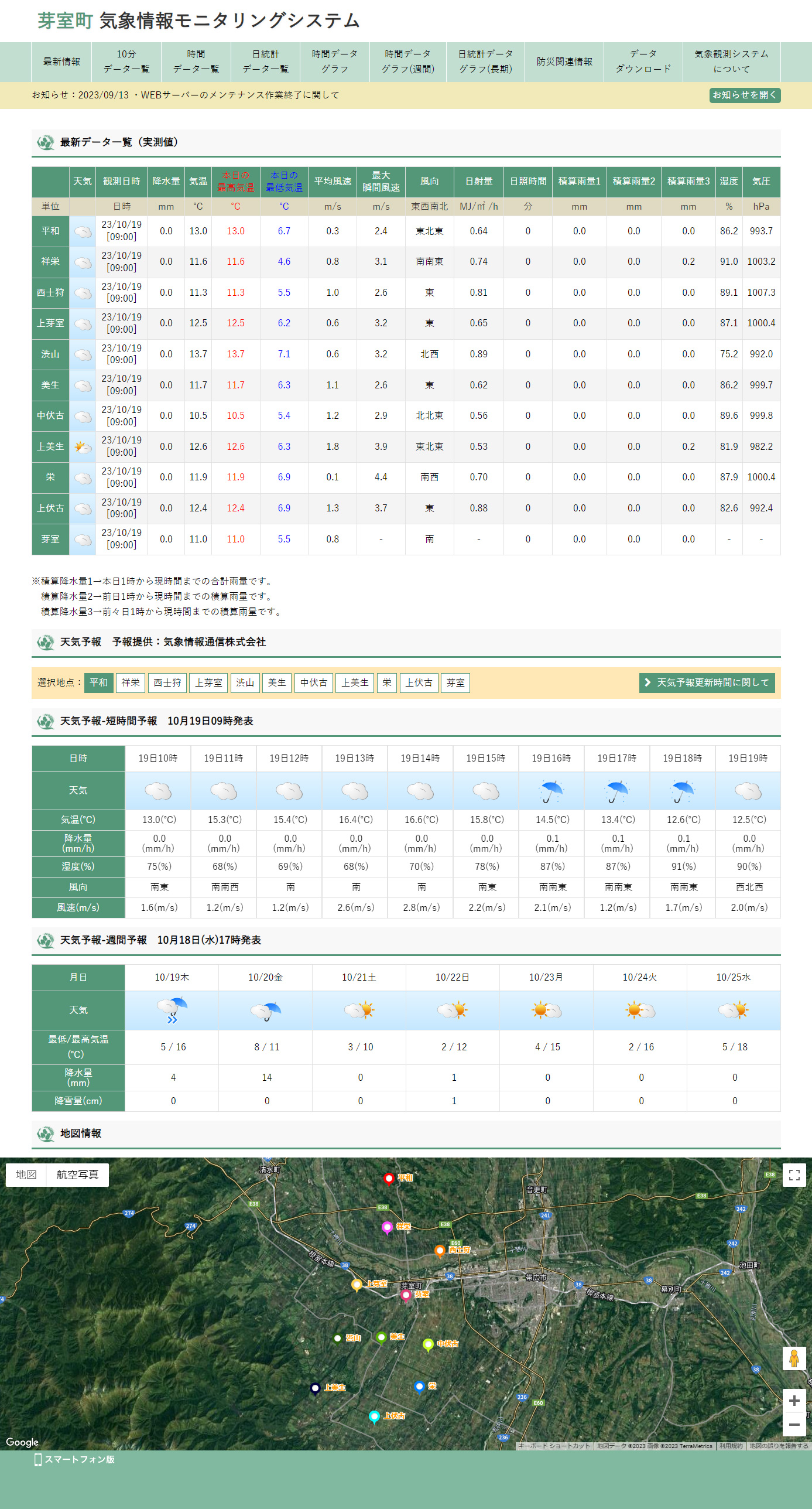Click the 西士狩 station row header
This screenshot has height=1509, width=812.
click(50, 293)
